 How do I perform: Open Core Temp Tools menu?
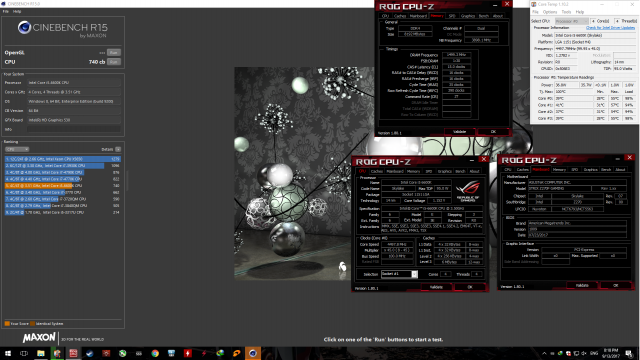click(566, 12)
